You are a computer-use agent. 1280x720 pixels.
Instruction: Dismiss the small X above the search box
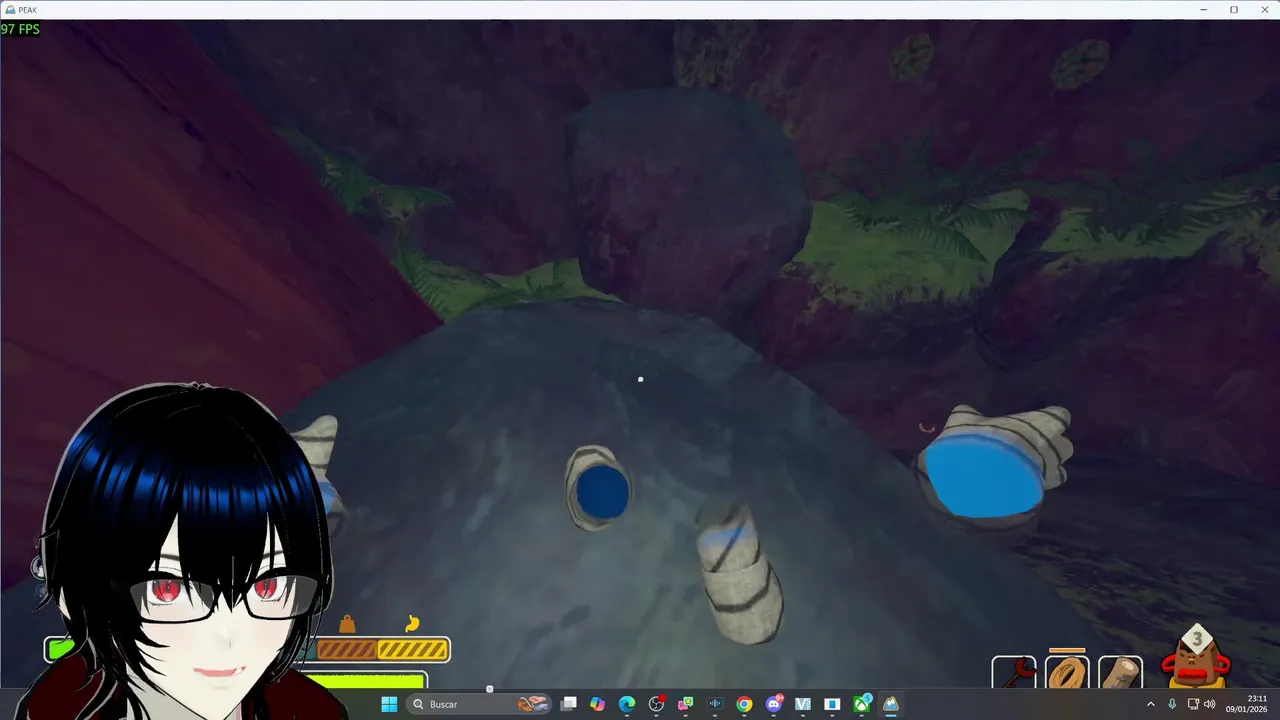[x=489, y=688]
